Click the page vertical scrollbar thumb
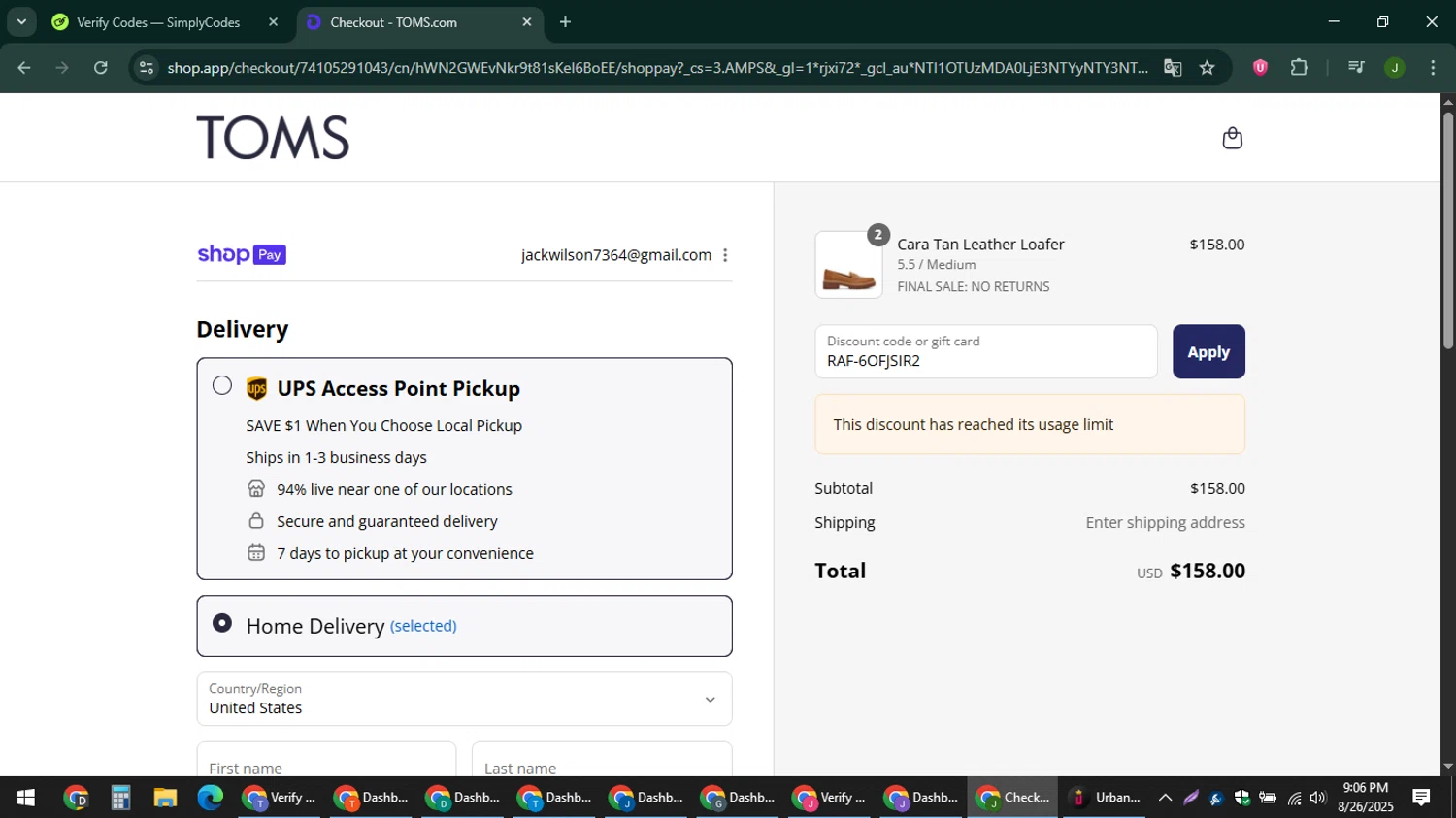Screen dimensions: 1456x818 tap(1448, 231)
